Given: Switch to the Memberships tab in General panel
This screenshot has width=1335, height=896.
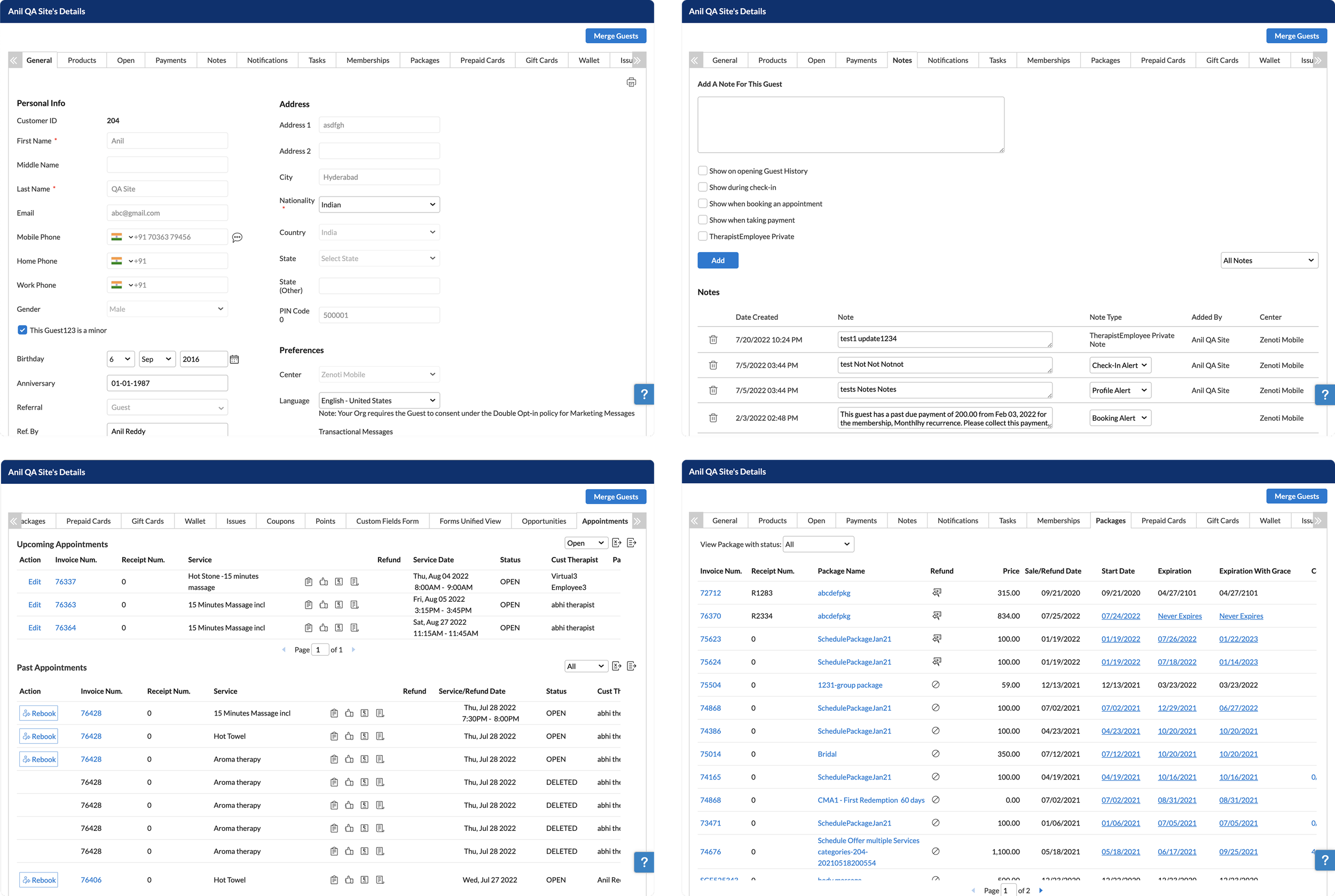Looking at the screenshot, I should [367, 60].
